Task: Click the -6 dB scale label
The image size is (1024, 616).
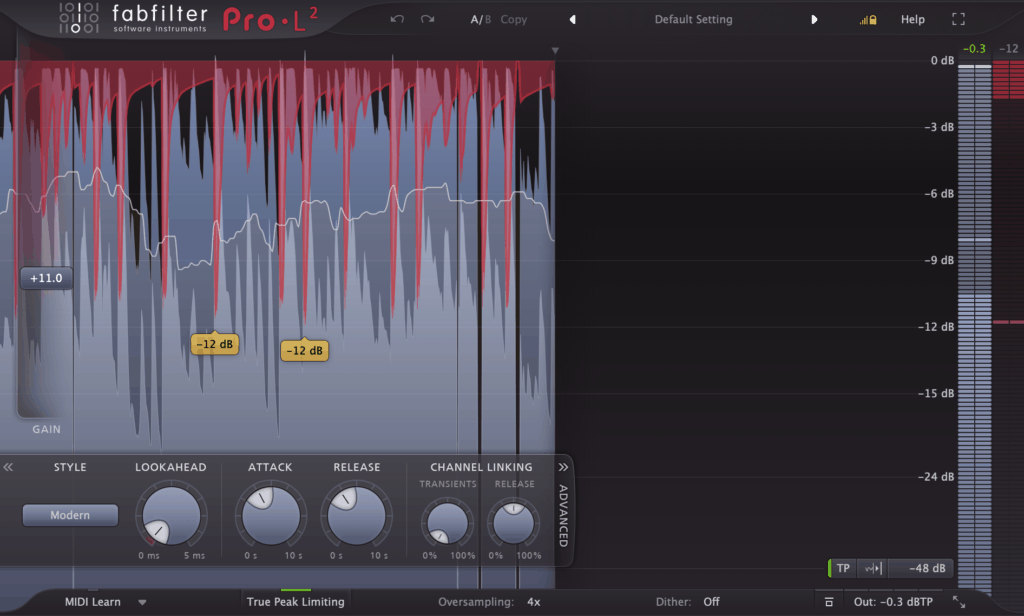Action: pyautogui.click(x=939, y=193)
